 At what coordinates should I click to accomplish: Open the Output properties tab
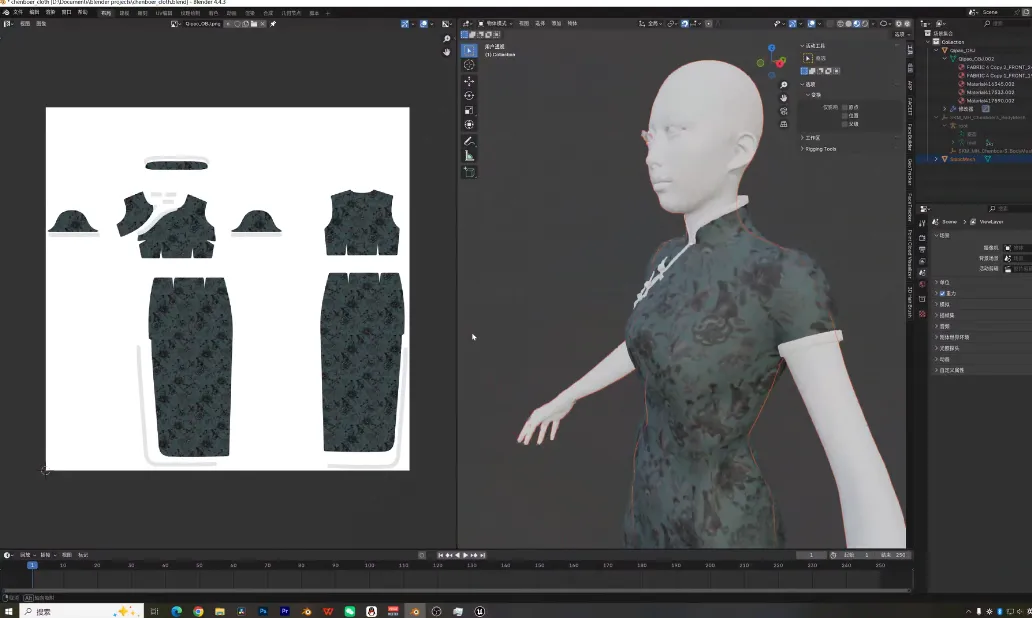[x=922, y=249]
